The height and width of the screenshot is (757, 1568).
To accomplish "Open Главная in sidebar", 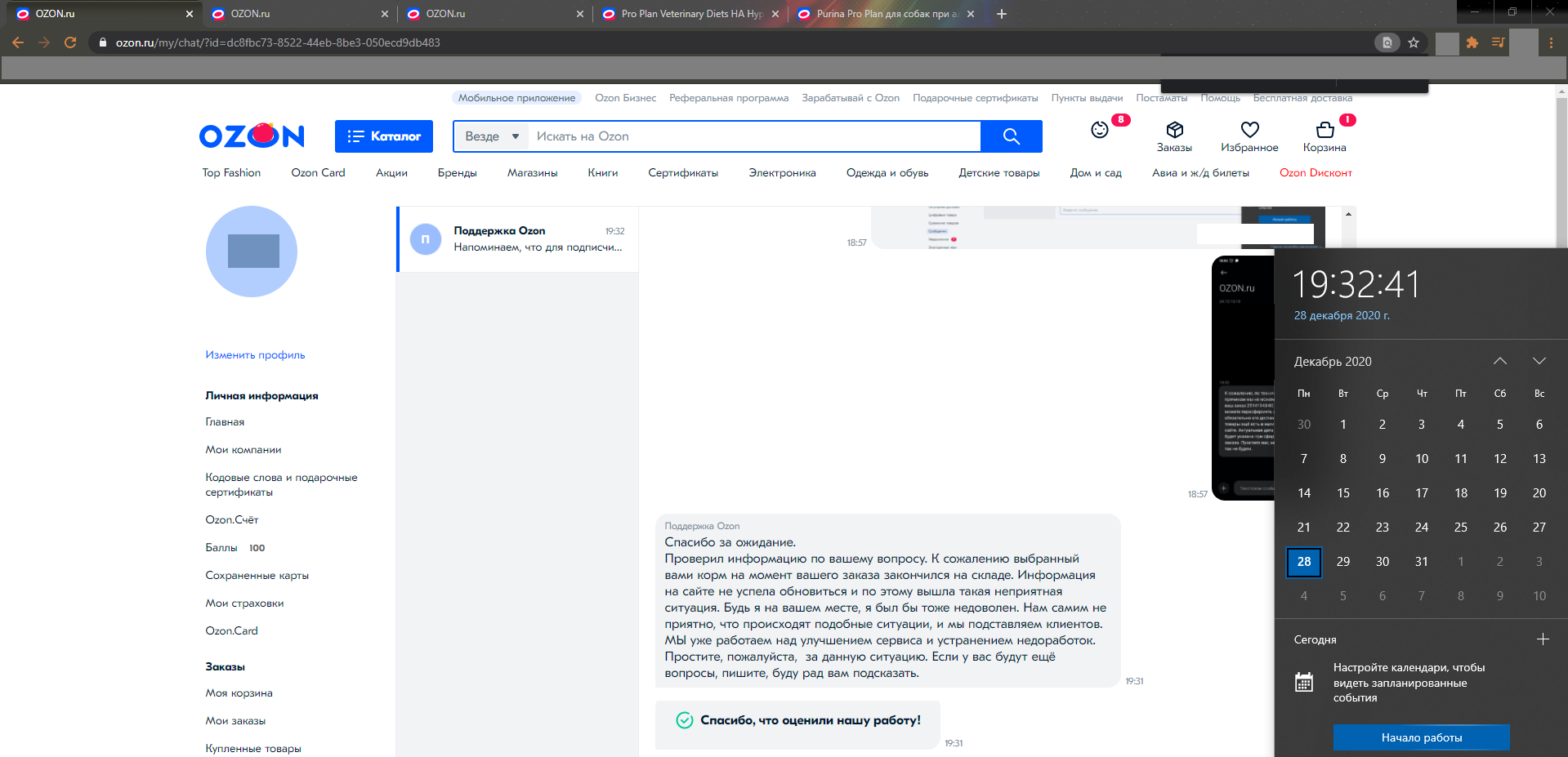I will click(x=225, y=422).
